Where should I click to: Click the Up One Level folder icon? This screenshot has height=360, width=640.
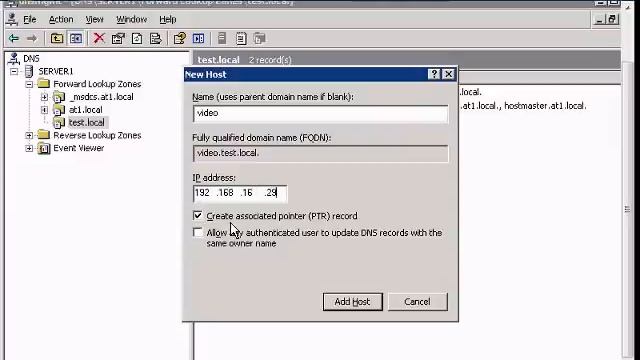[57, 38]
